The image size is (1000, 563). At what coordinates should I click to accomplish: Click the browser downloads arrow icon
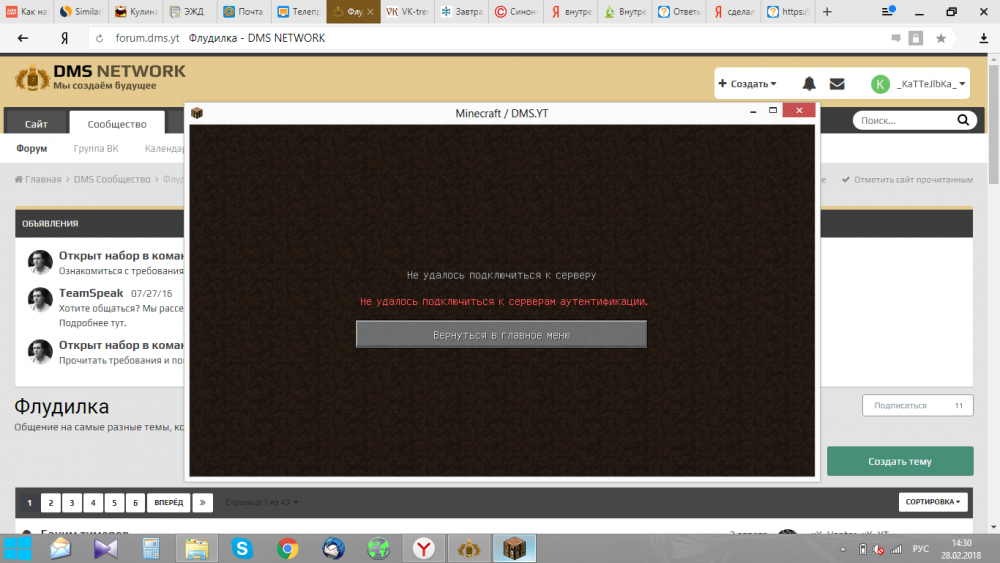click(980, 38)
